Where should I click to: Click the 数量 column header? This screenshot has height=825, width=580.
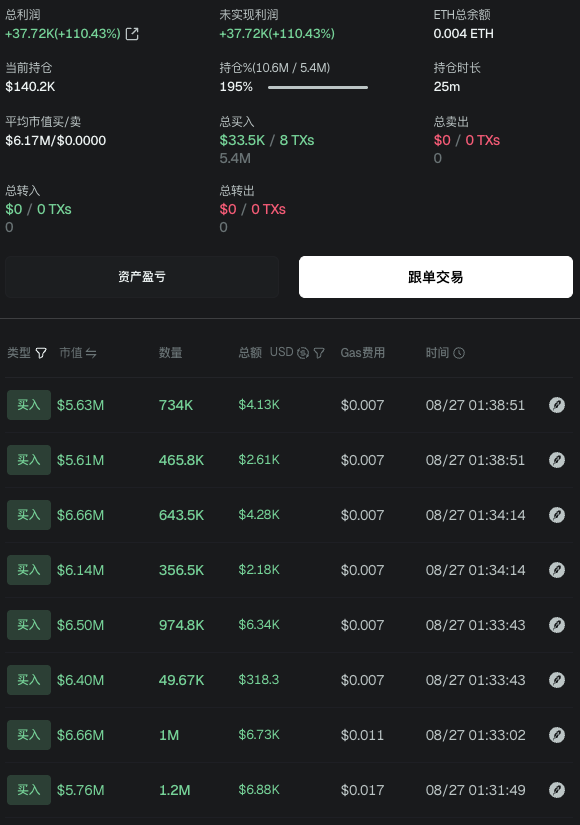pos(171,353)
